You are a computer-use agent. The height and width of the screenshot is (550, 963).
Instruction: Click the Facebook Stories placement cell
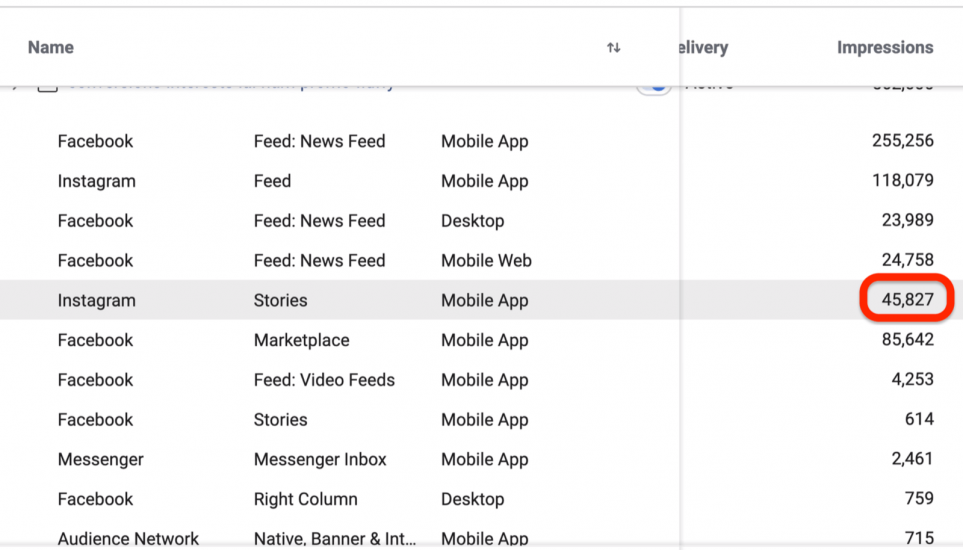click(280, 420)
